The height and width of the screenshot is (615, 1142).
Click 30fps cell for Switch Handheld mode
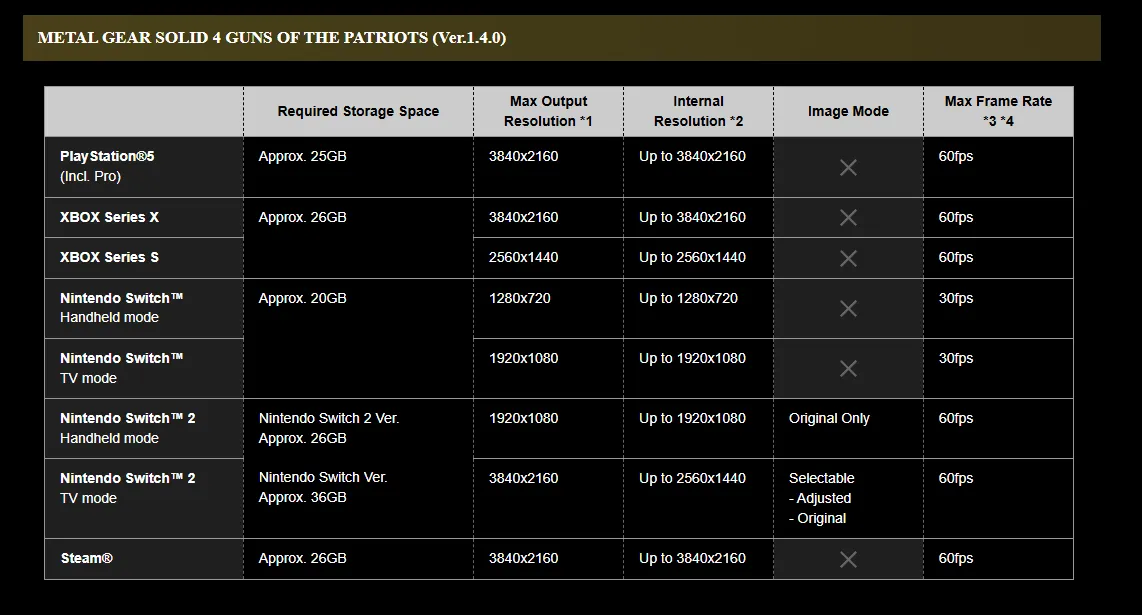pyautogui.click(x=956, y=298)
